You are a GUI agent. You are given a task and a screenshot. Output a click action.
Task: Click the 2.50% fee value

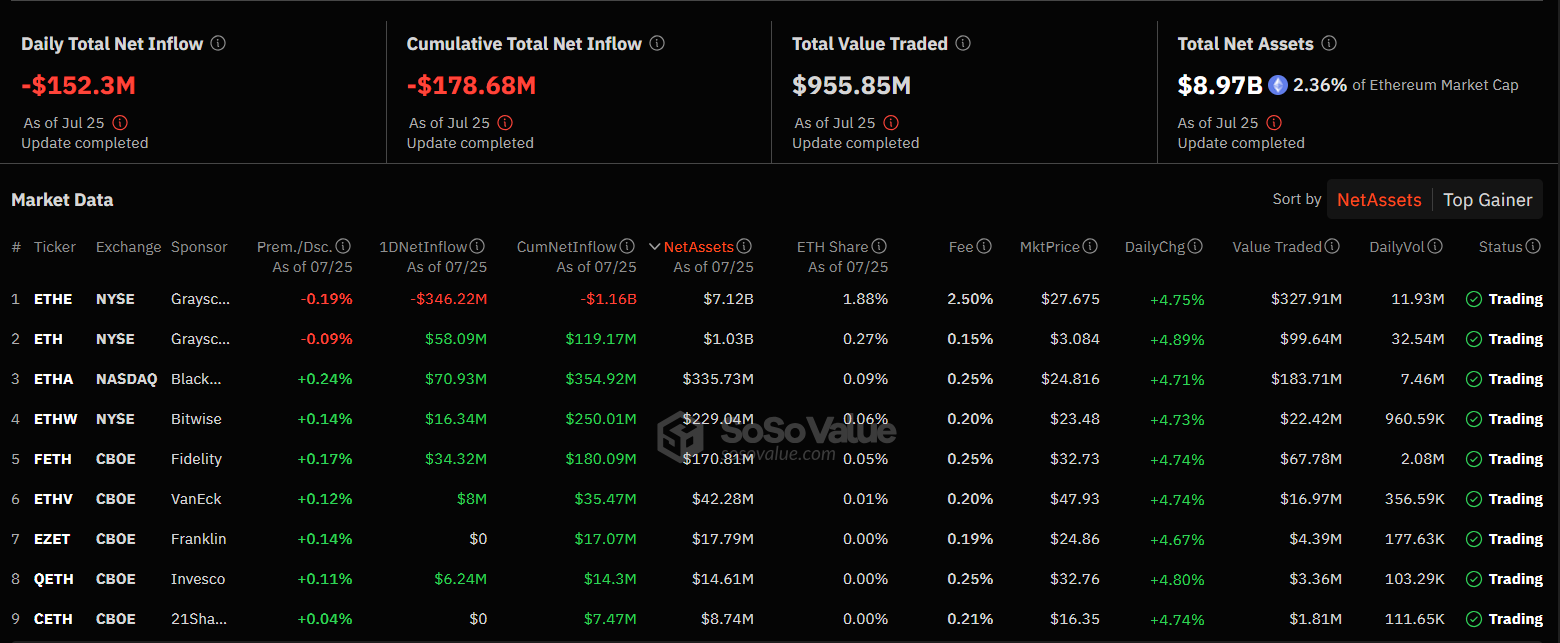click(x=971, y=299)
